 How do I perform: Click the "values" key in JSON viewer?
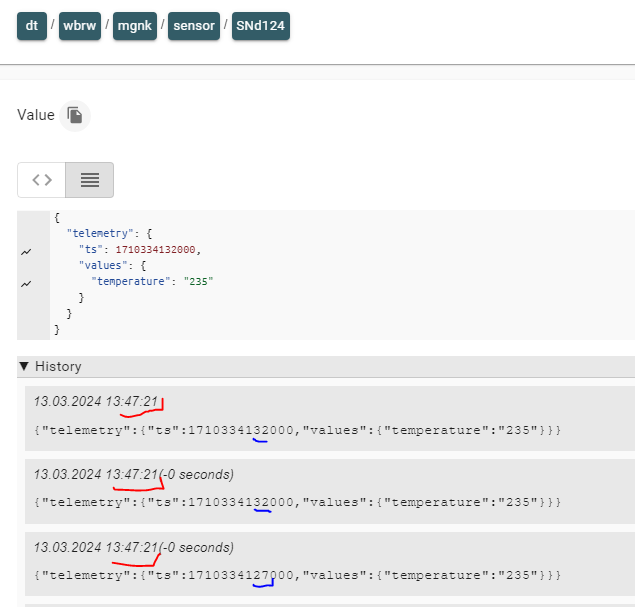(x=103, y=265)
